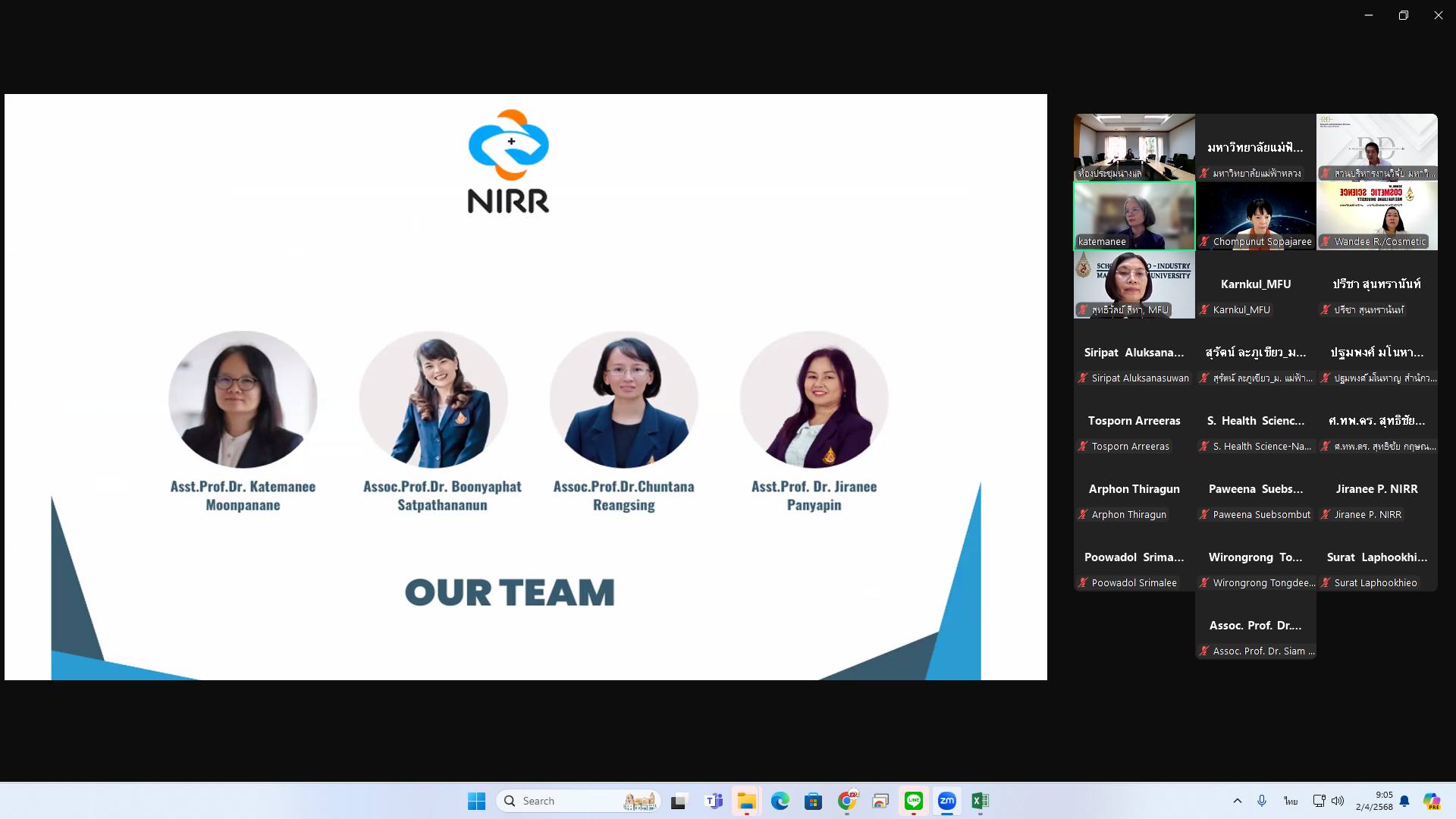Click muted mic icon beside Arphon Thiragun

(1083, 514)
